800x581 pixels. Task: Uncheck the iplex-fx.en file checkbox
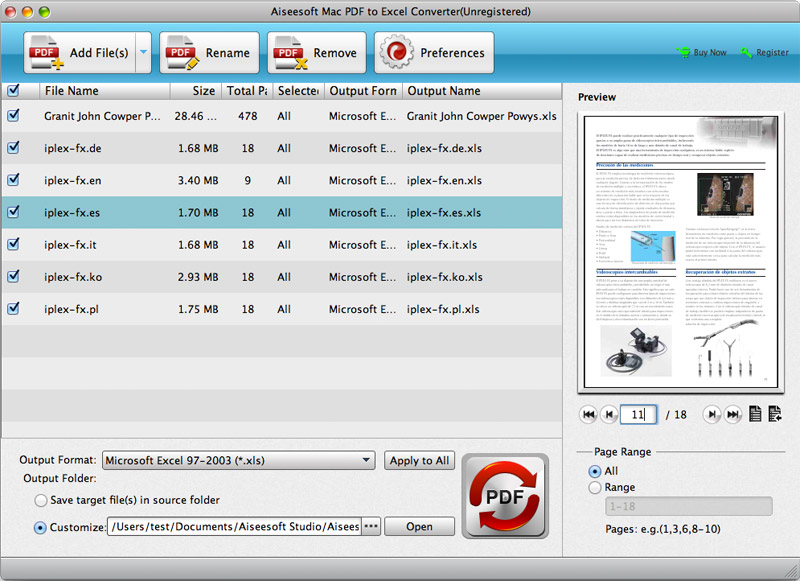[13, 180]
